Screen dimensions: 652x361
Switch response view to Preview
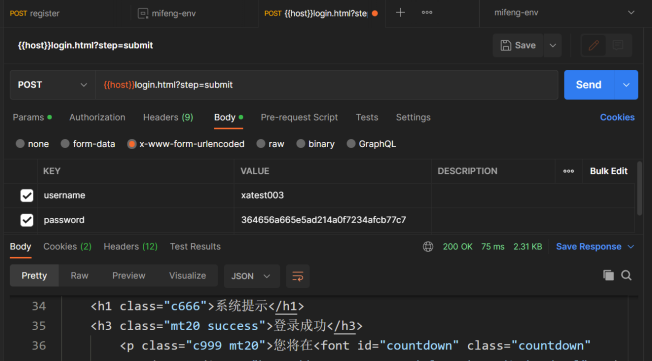129,276
